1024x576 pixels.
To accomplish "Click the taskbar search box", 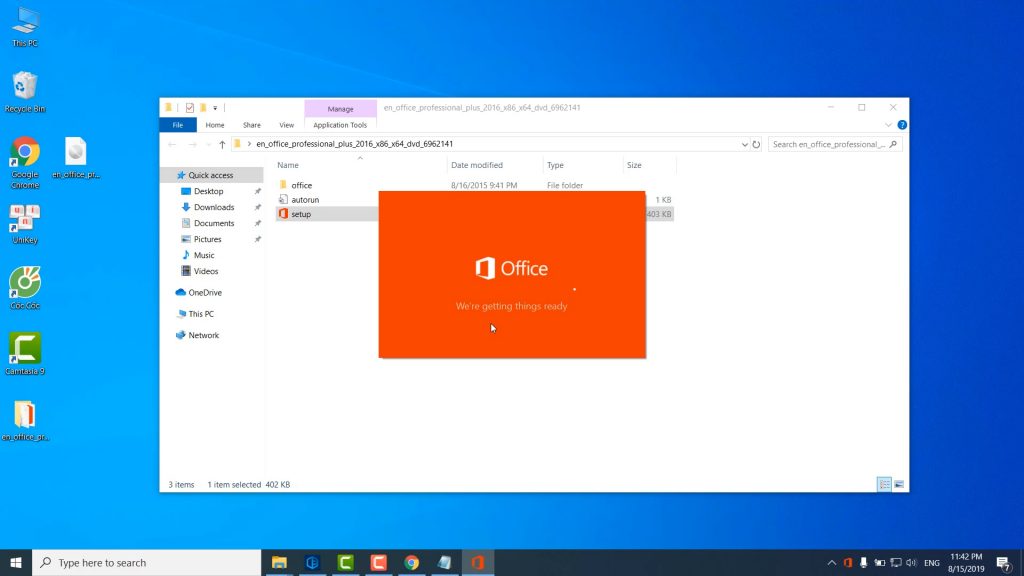I will pyautogui.click(x=147, y=562).
